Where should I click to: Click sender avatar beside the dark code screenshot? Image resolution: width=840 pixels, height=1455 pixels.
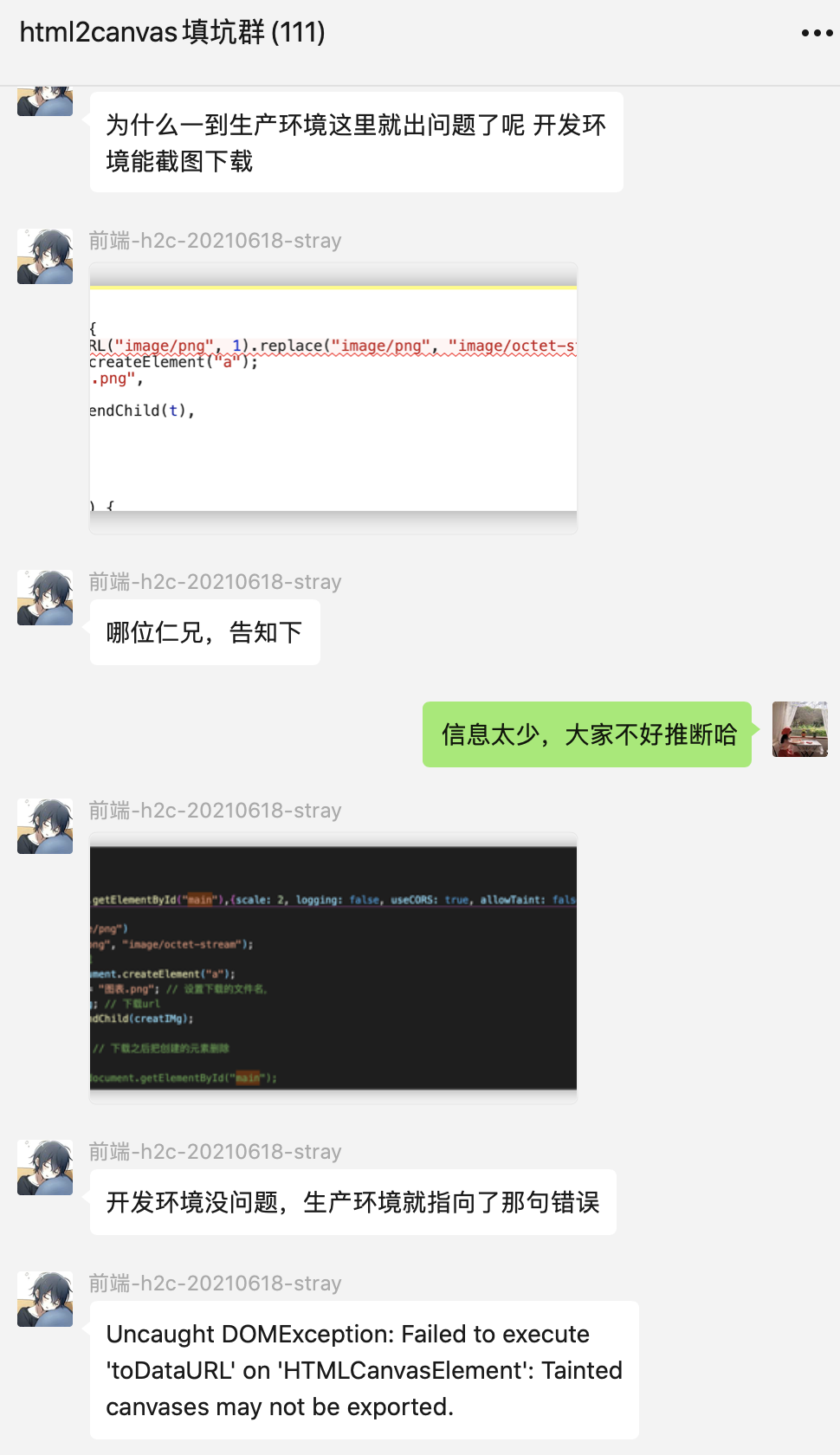(45, 826)
